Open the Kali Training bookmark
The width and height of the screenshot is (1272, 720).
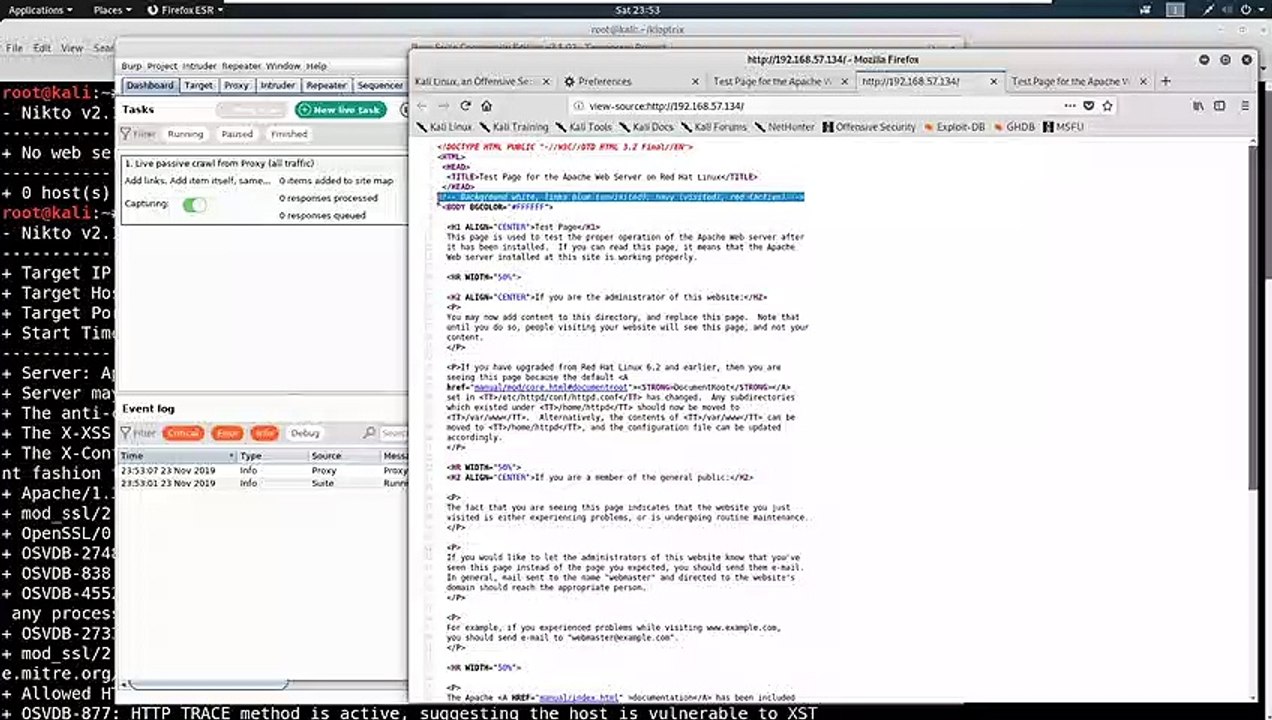[x=513, y=127]
